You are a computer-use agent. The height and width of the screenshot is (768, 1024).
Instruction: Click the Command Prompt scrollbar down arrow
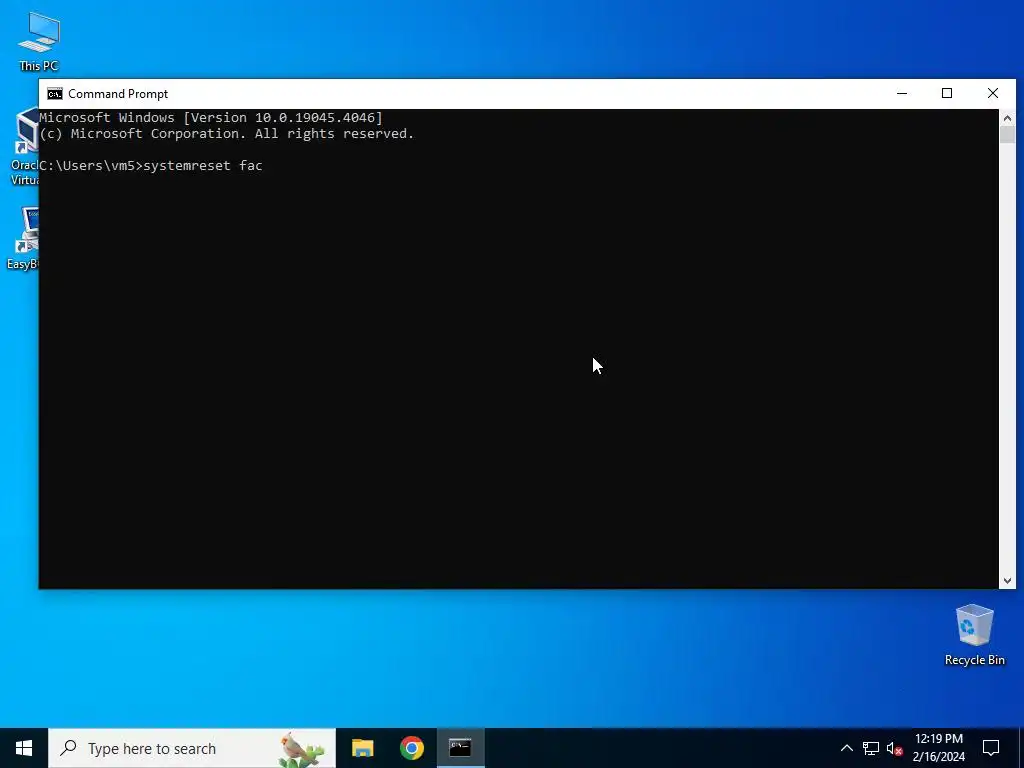(1007, 580)
